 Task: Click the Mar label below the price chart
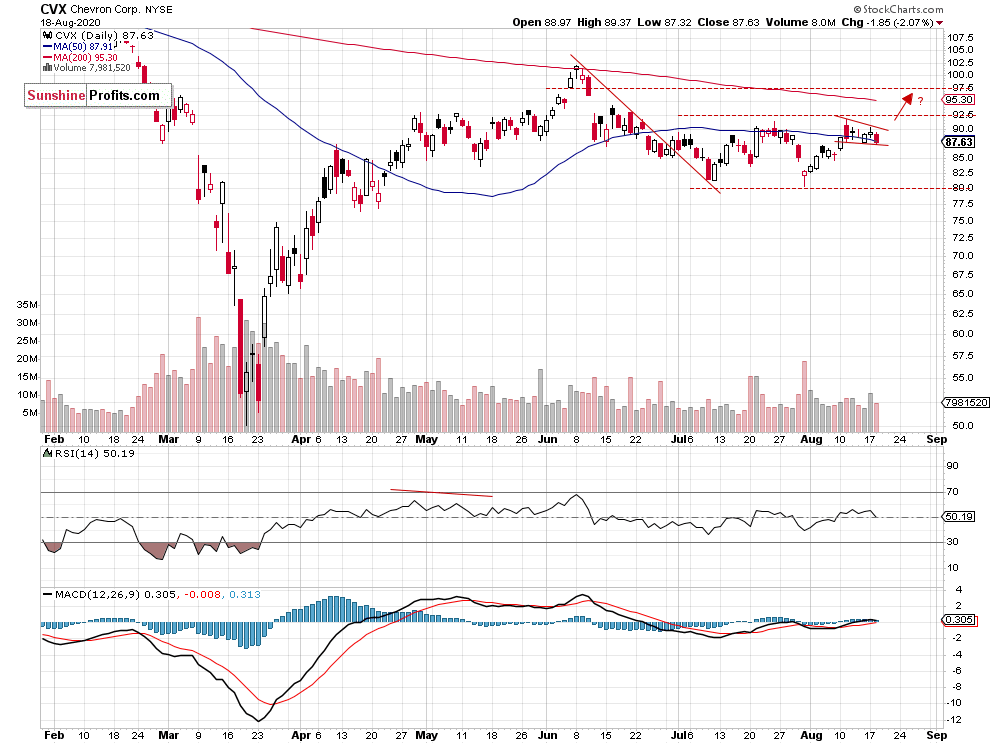(169, 440)
